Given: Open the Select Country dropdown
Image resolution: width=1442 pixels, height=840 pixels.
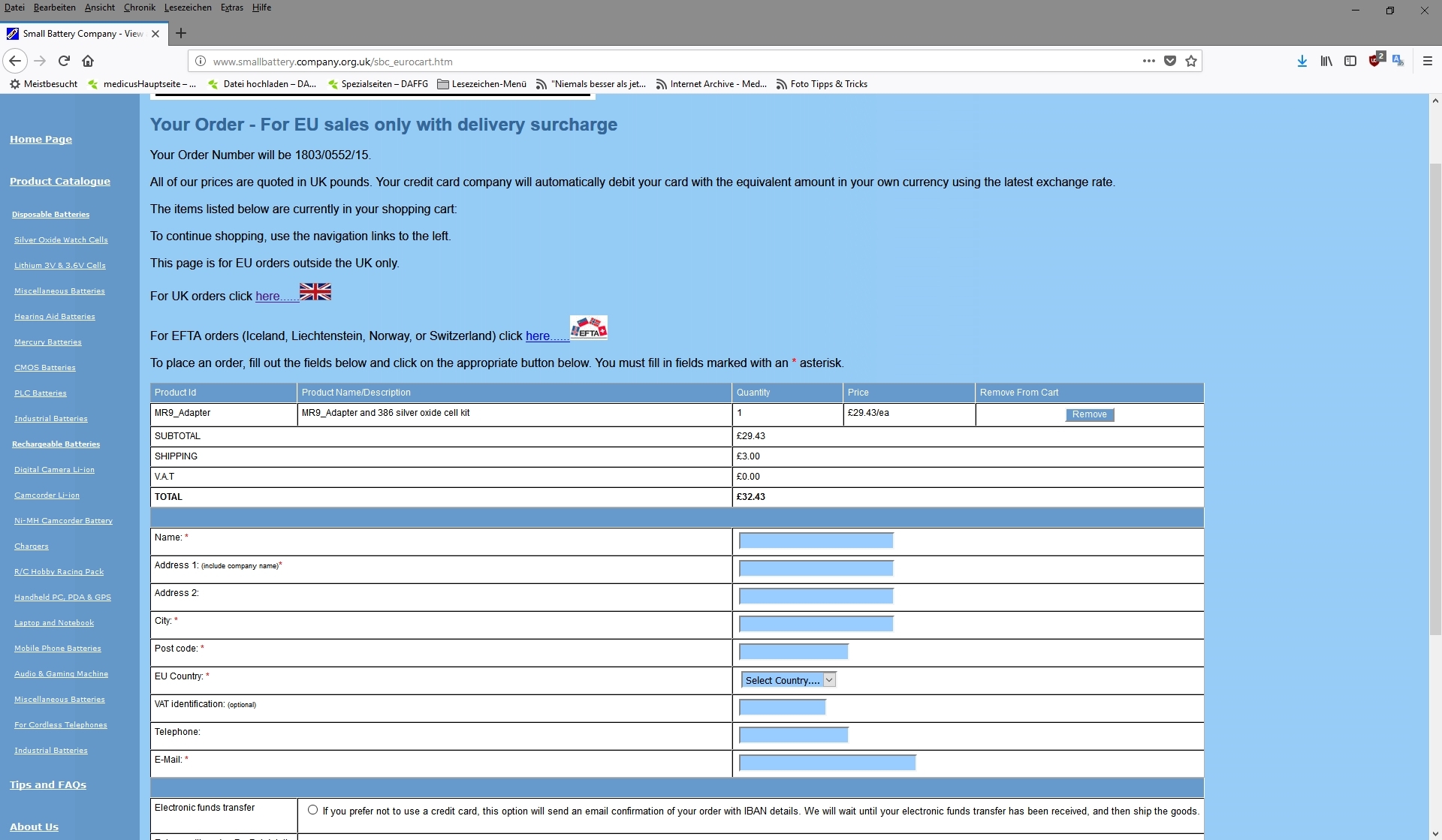Looking at the screenshot, I should coord(788,680).
